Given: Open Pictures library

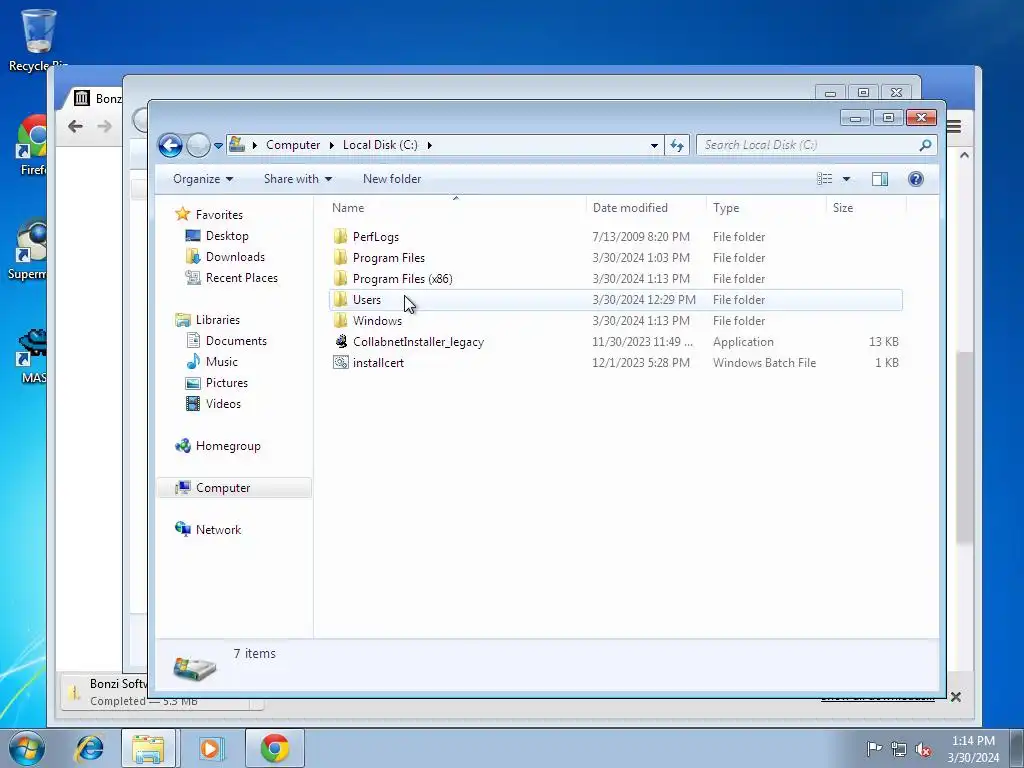Looking at the screenshot, I should point(227,383).
